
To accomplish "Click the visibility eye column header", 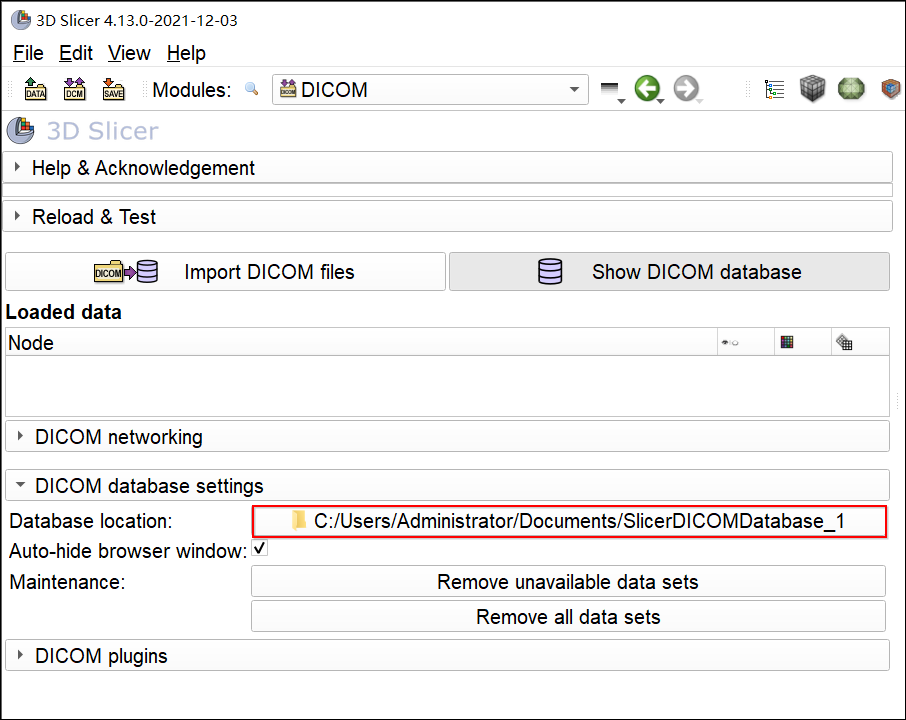I will pyautogui.click(x=729, y=343).
